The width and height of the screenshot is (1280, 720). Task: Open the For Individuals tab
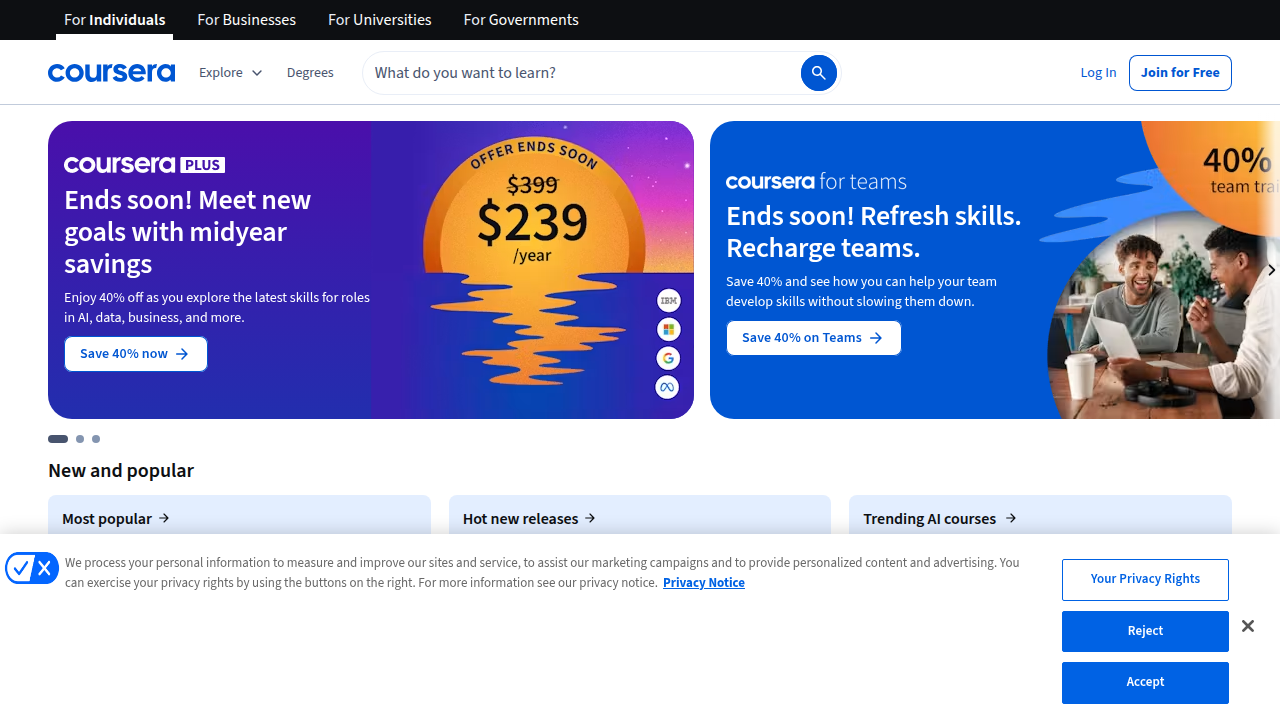(114, 20)
